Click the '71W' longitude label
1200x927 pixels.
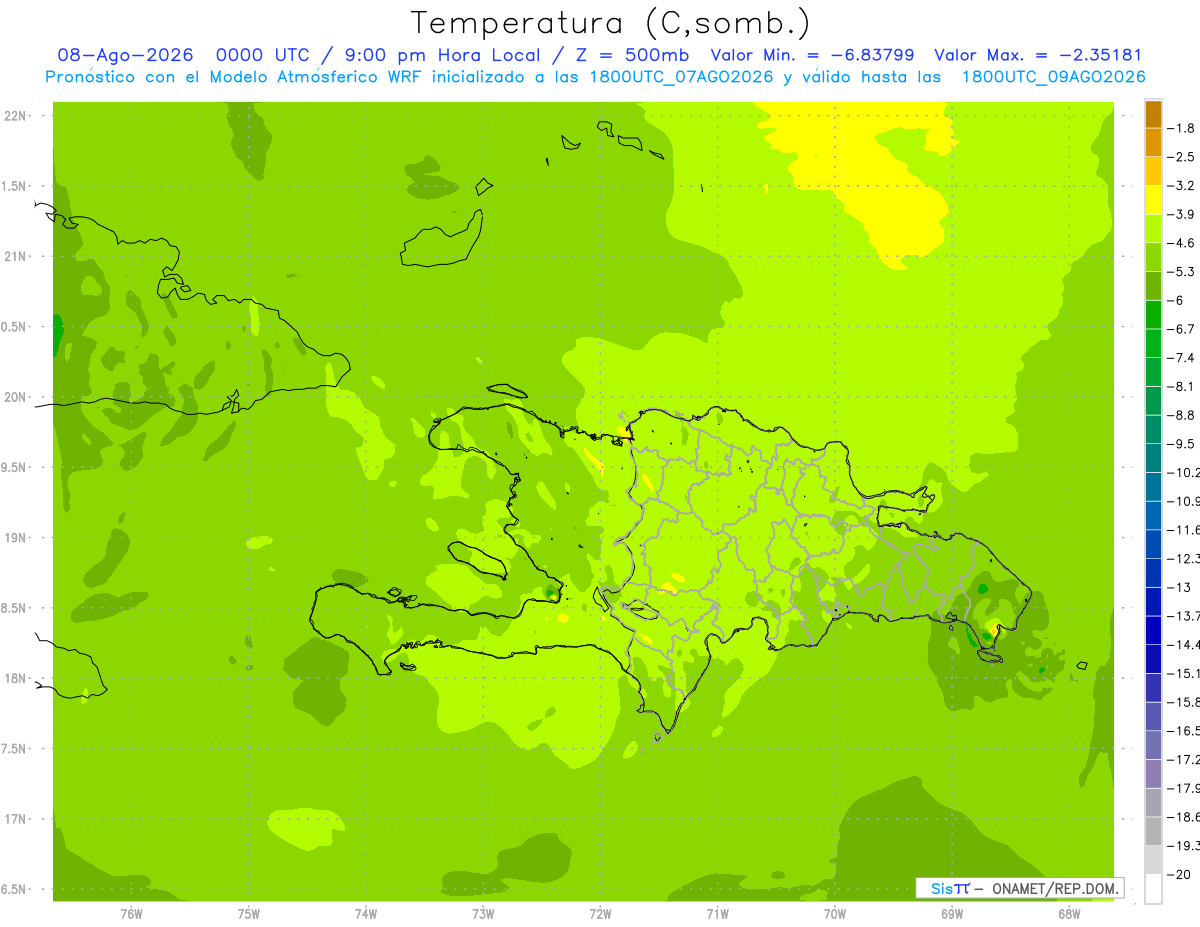[717, 913]
